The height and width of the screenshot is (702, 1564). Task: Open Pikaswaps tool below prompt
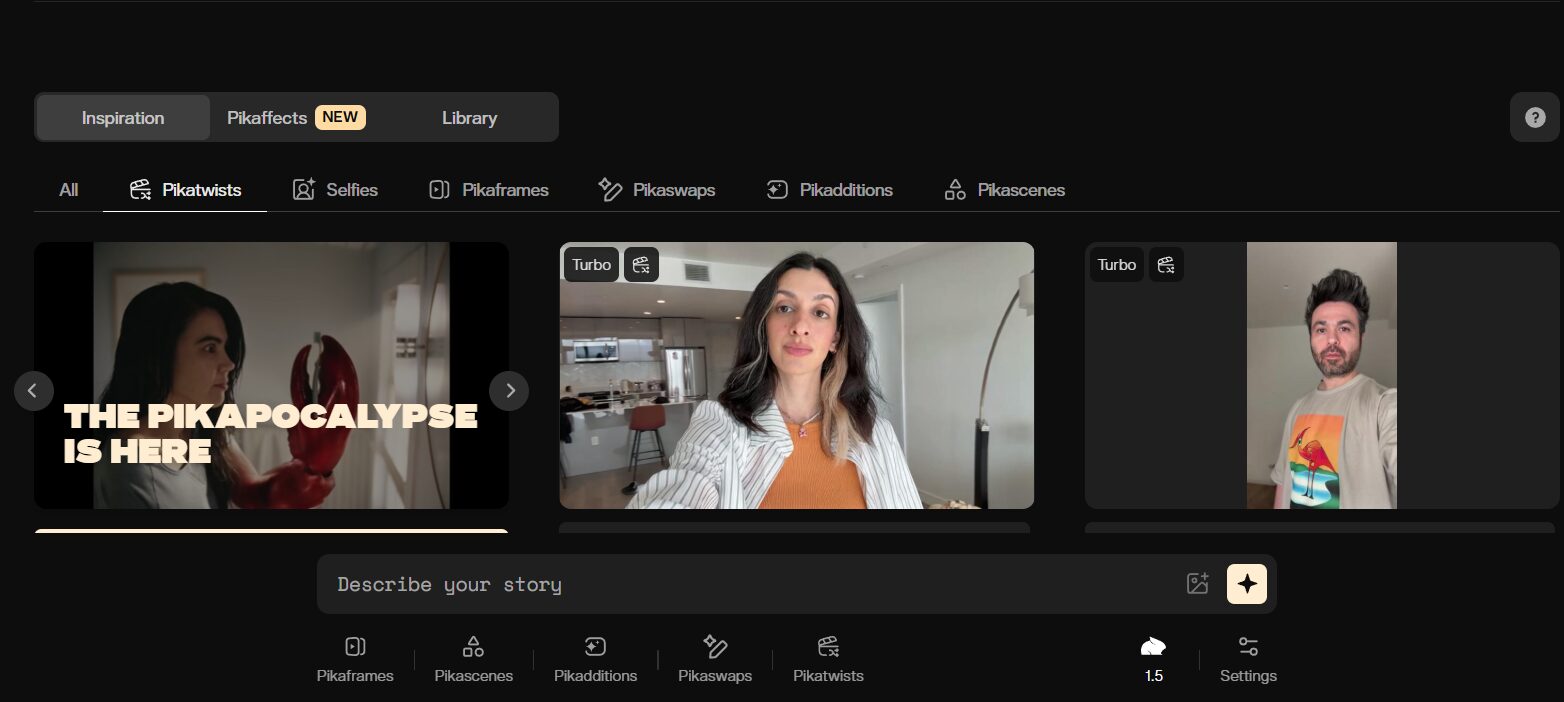click(715, 660)
